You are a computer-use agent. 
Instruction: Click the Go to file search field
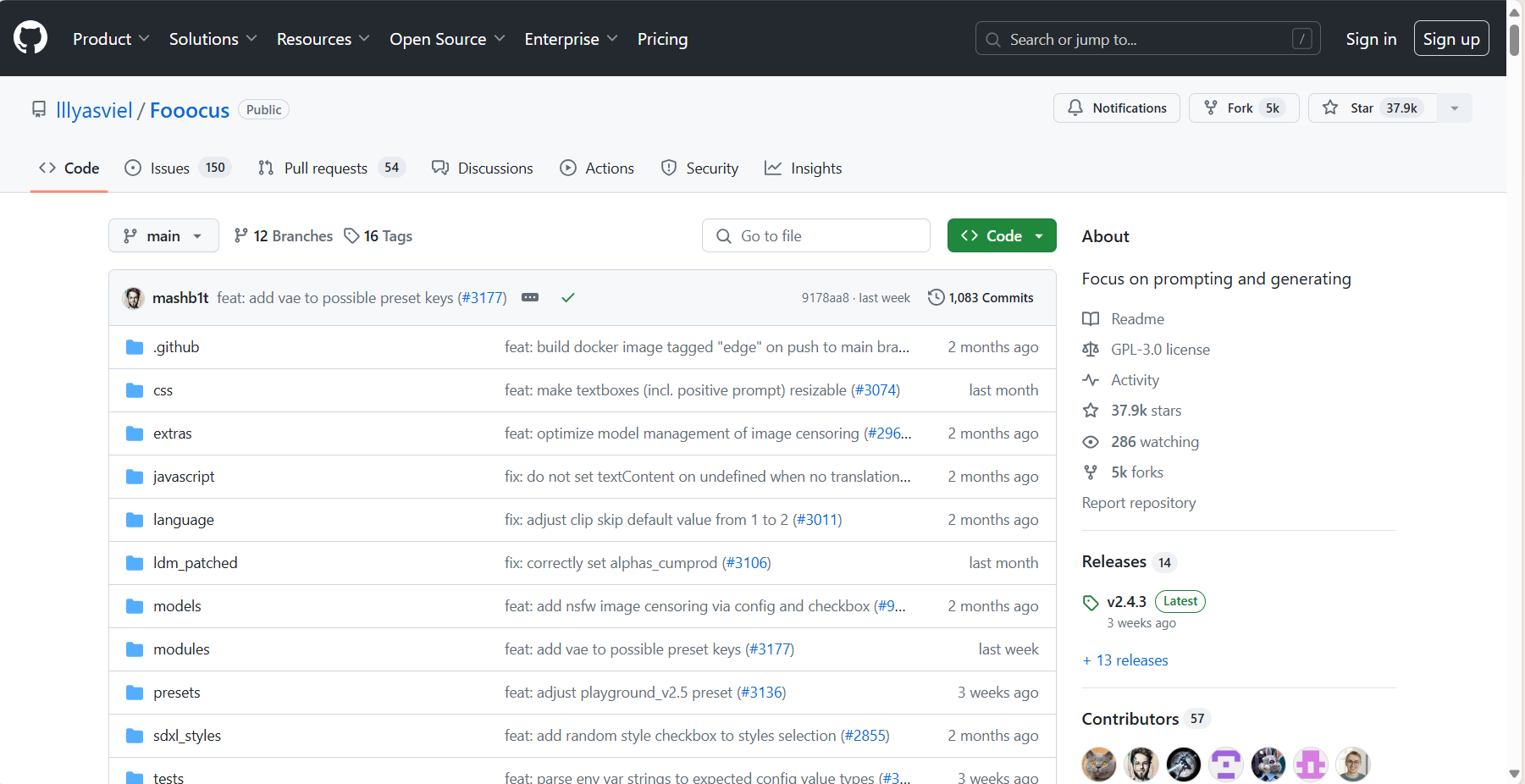(816, 236)
